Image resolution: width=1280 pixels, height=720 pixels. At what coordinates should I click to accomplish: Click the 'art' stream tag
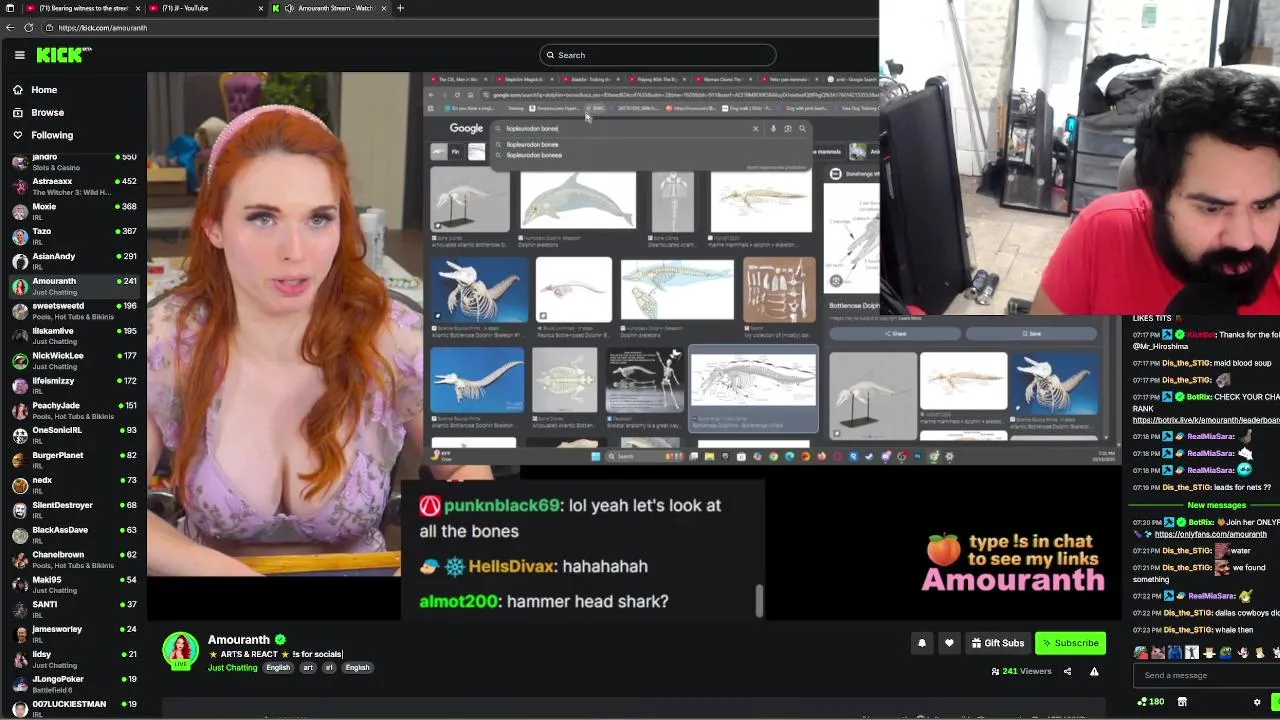tap(308, 668)
